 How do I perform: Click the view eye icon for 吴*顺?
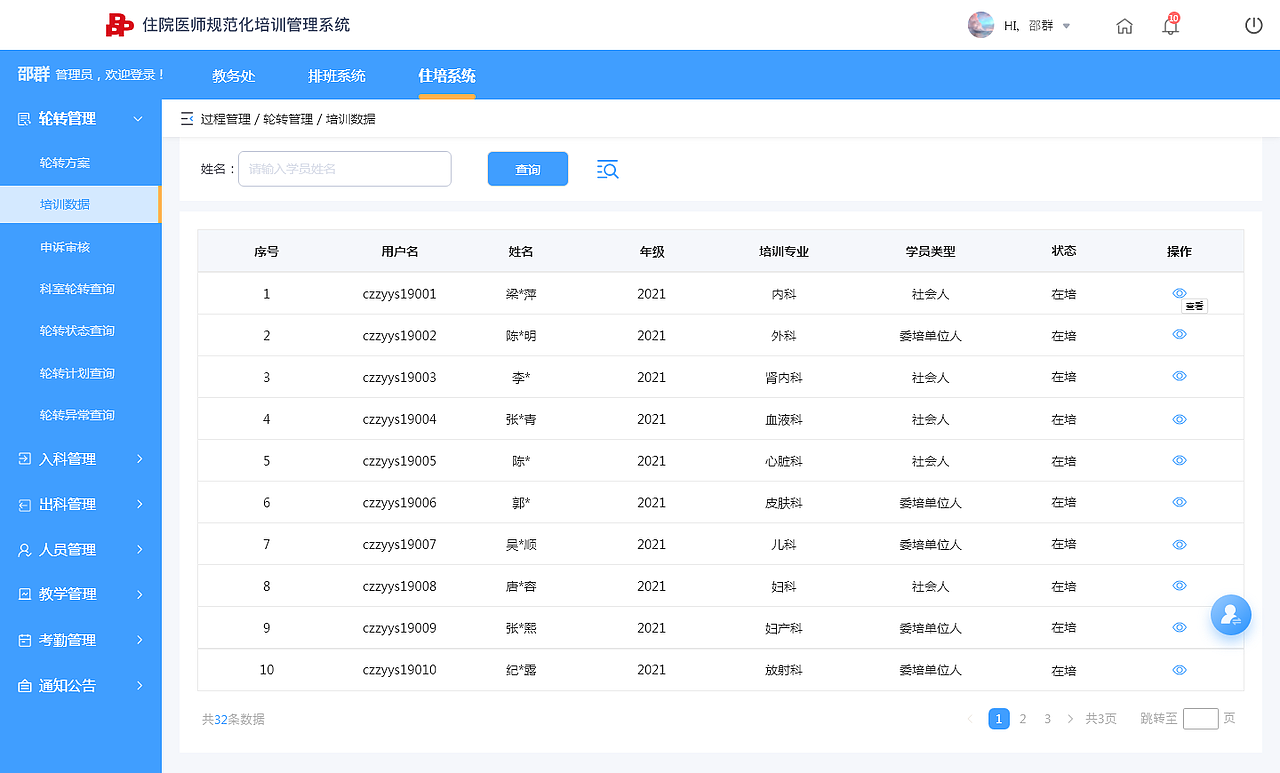coord(1179,544)
